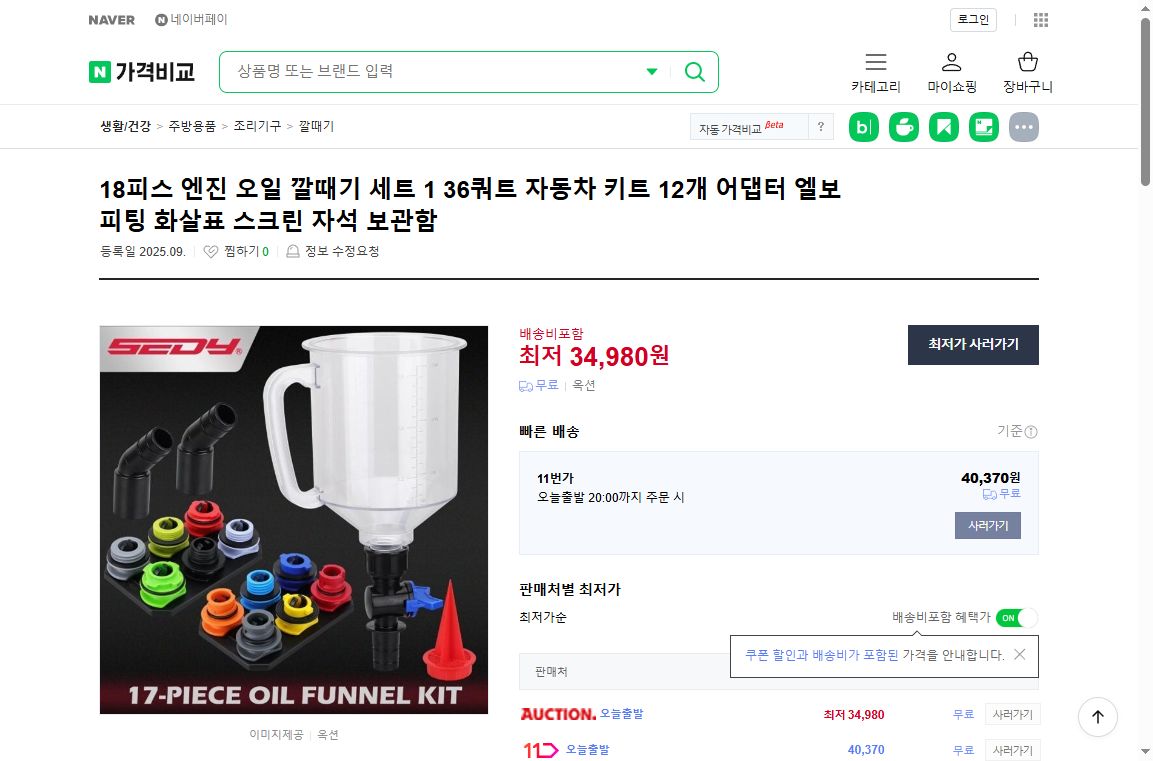Open the gray ellipsis more-services icon
Image resolution: width=1153 pixels, height=761 pixels.
[1024, 127]
